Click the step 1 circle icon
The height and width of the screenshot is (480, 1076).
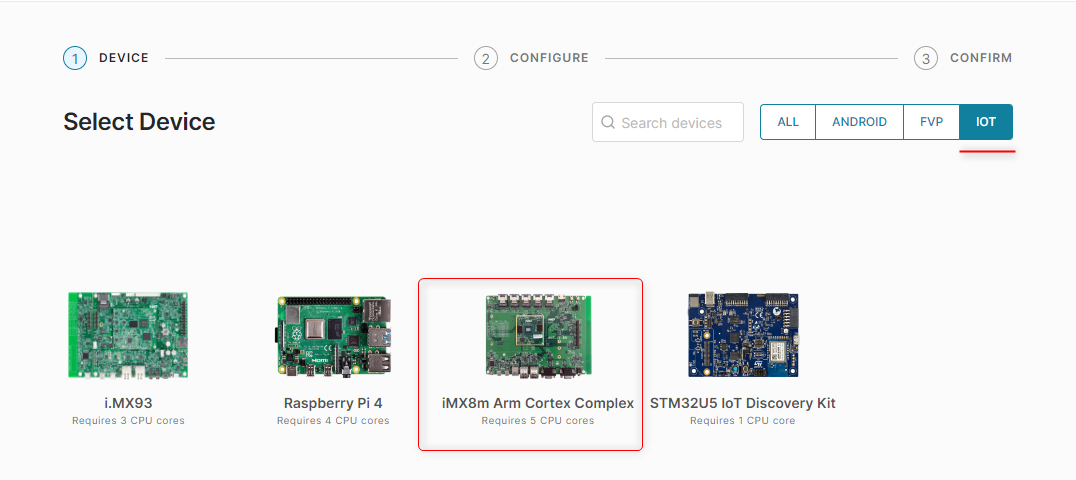(75, 58)
